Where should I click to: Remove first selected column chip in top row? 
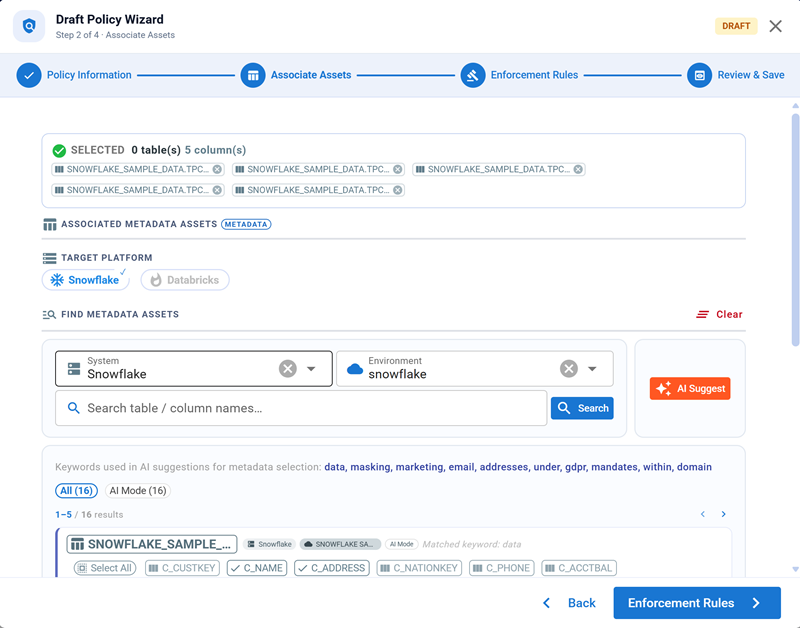pyautogui.click(x=217, y=169)
